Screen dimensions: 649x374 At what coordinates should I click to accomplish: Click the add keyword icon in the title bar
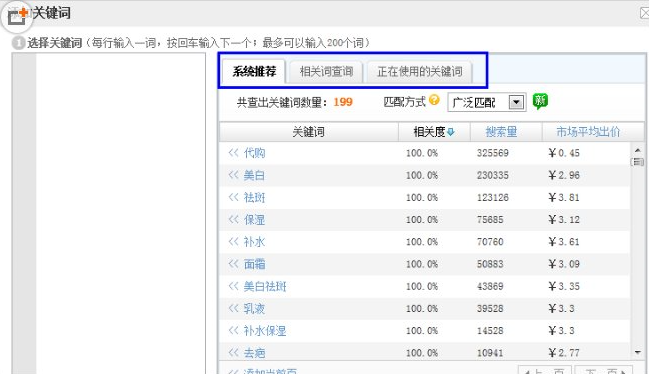click(17, 17)
